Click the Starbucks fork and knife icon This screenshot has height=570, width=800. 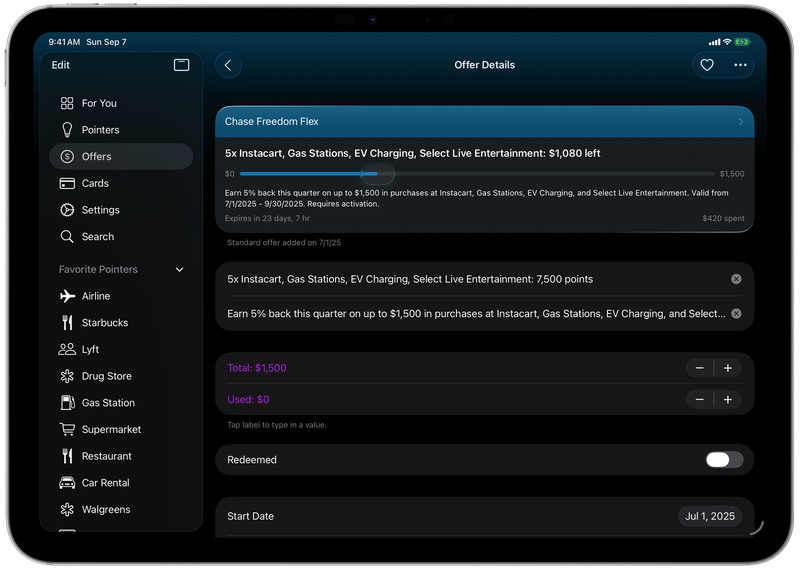pyautogui.click(x=67, y=323)
